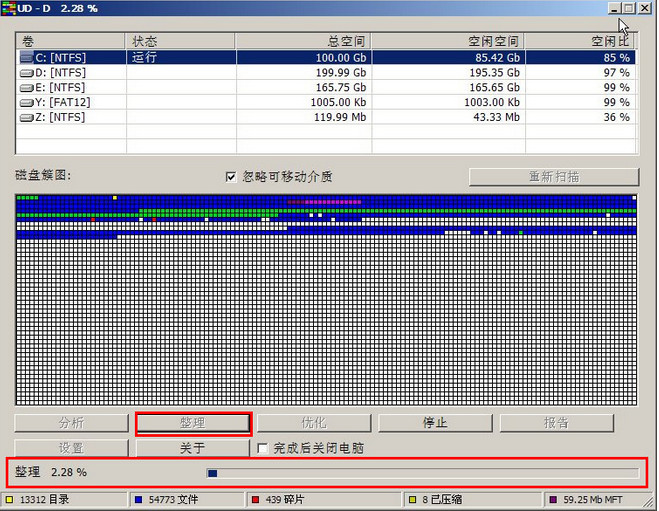
Task: Enable the 完成后关闭电脑 checkbox
Action: coord(262,448)
